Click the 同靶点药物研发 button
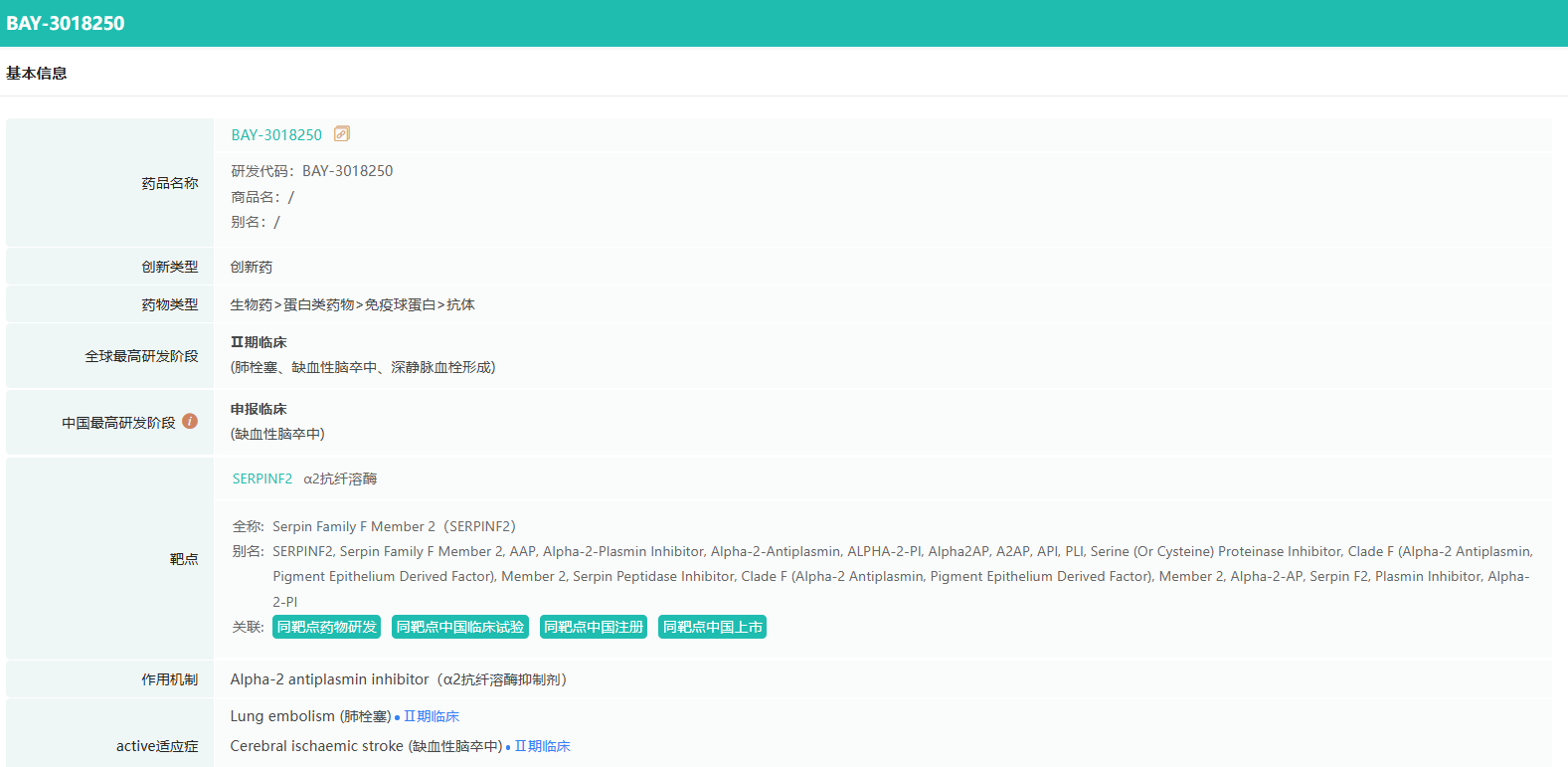 tap(326, 627)
